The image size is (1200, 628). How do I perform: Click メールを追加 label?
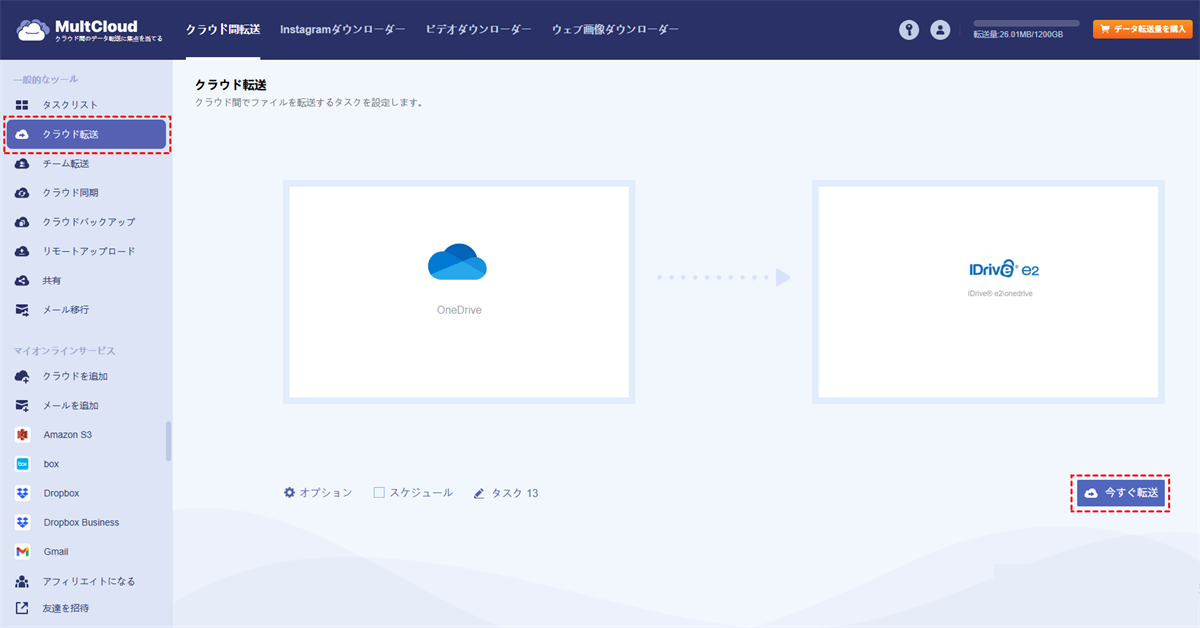coord(70,405)
